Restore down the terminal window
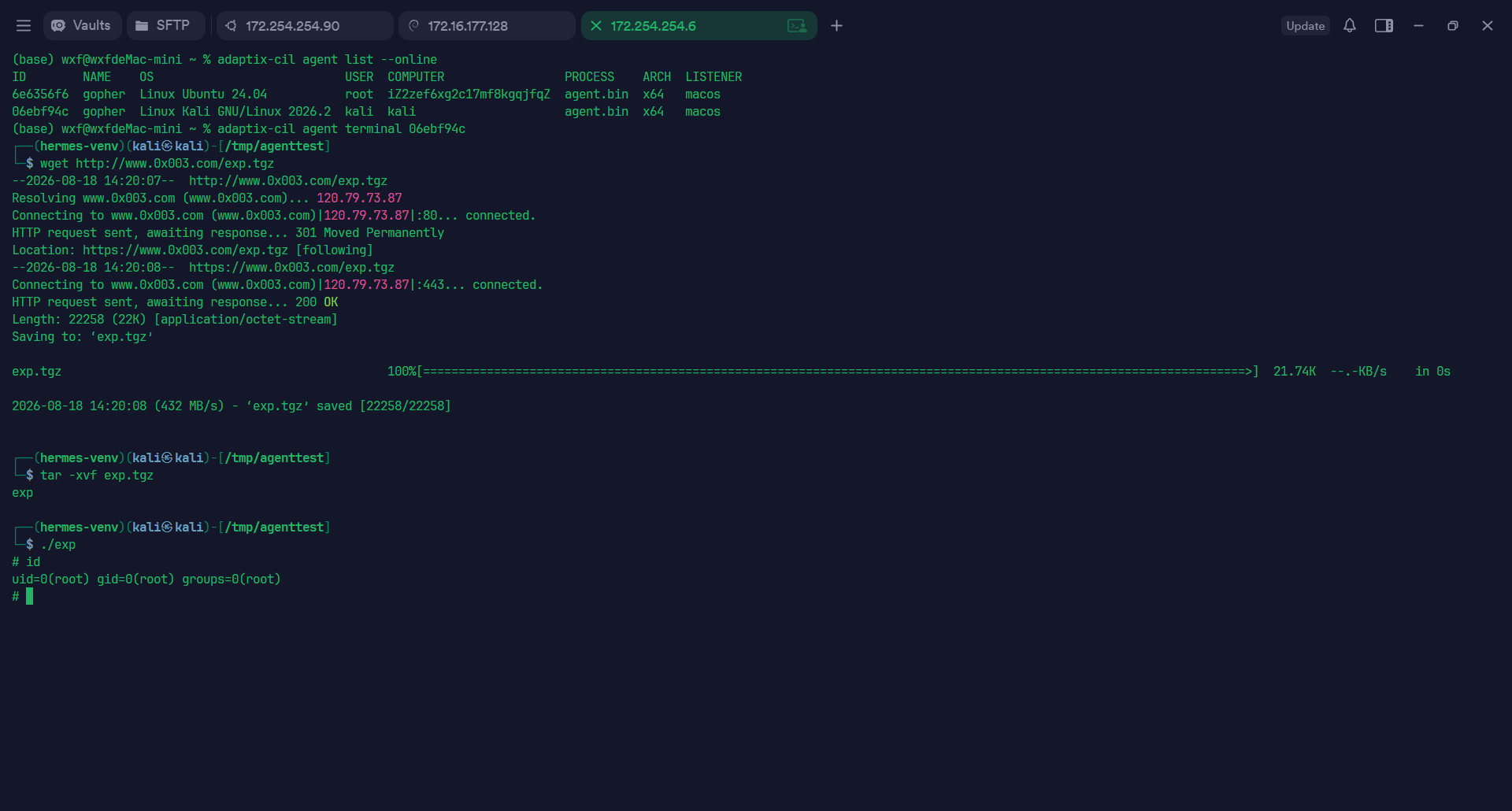The height and width of the screenshot is (811, 1512). tap(1453, 26)
